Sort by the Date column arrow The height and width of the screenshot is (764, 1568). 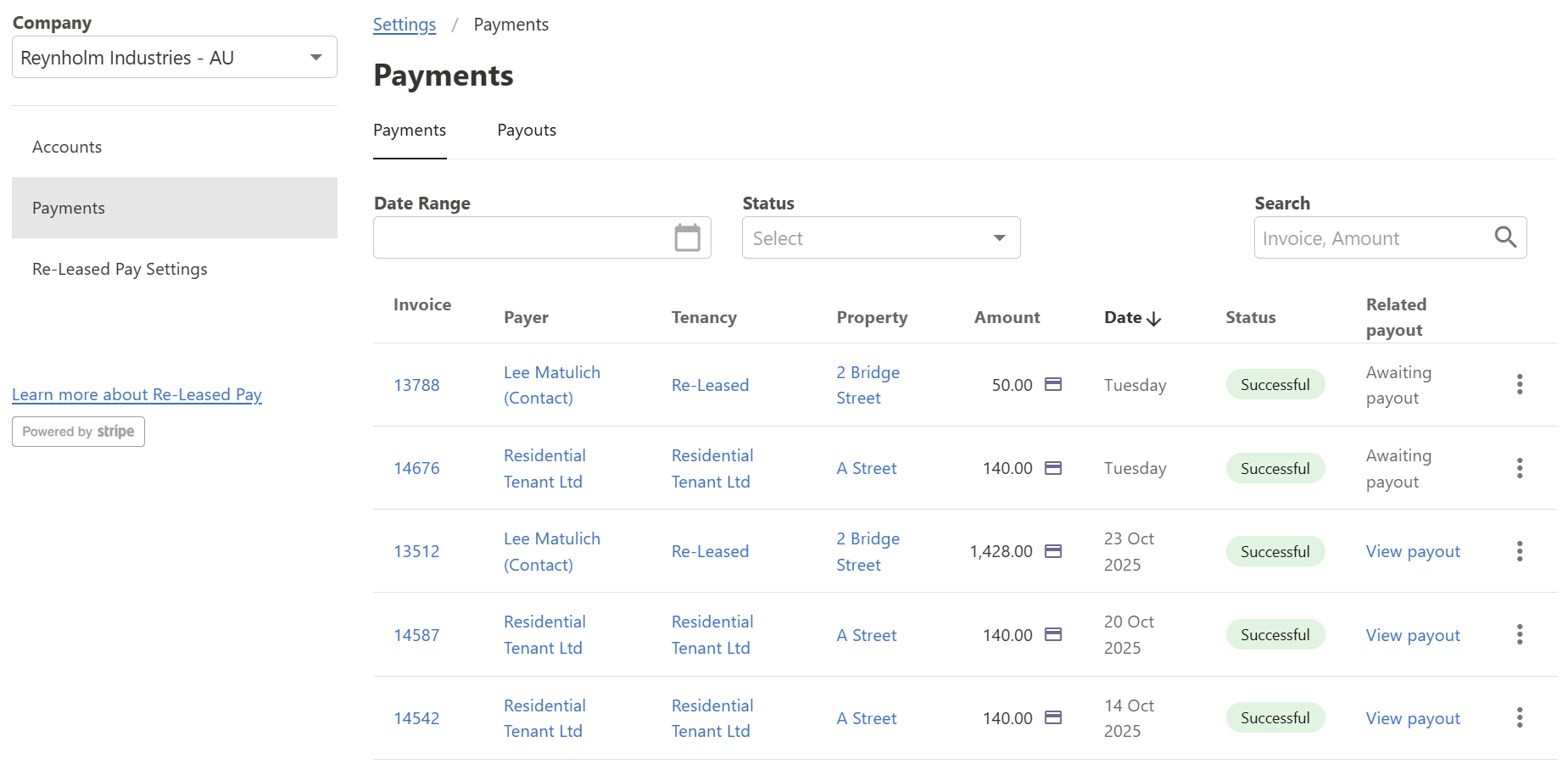coord(1153,319)
